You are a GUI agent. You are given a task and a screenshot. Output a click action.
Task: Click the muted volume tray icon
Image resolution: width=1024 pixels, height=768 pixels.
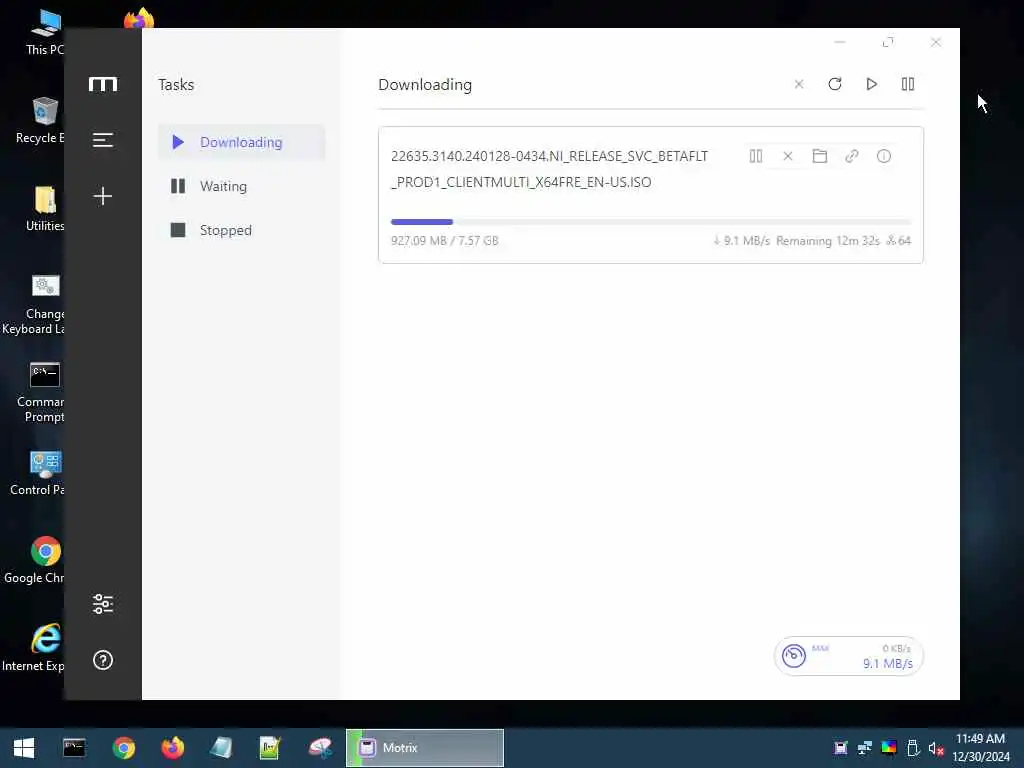click(936, 748)
